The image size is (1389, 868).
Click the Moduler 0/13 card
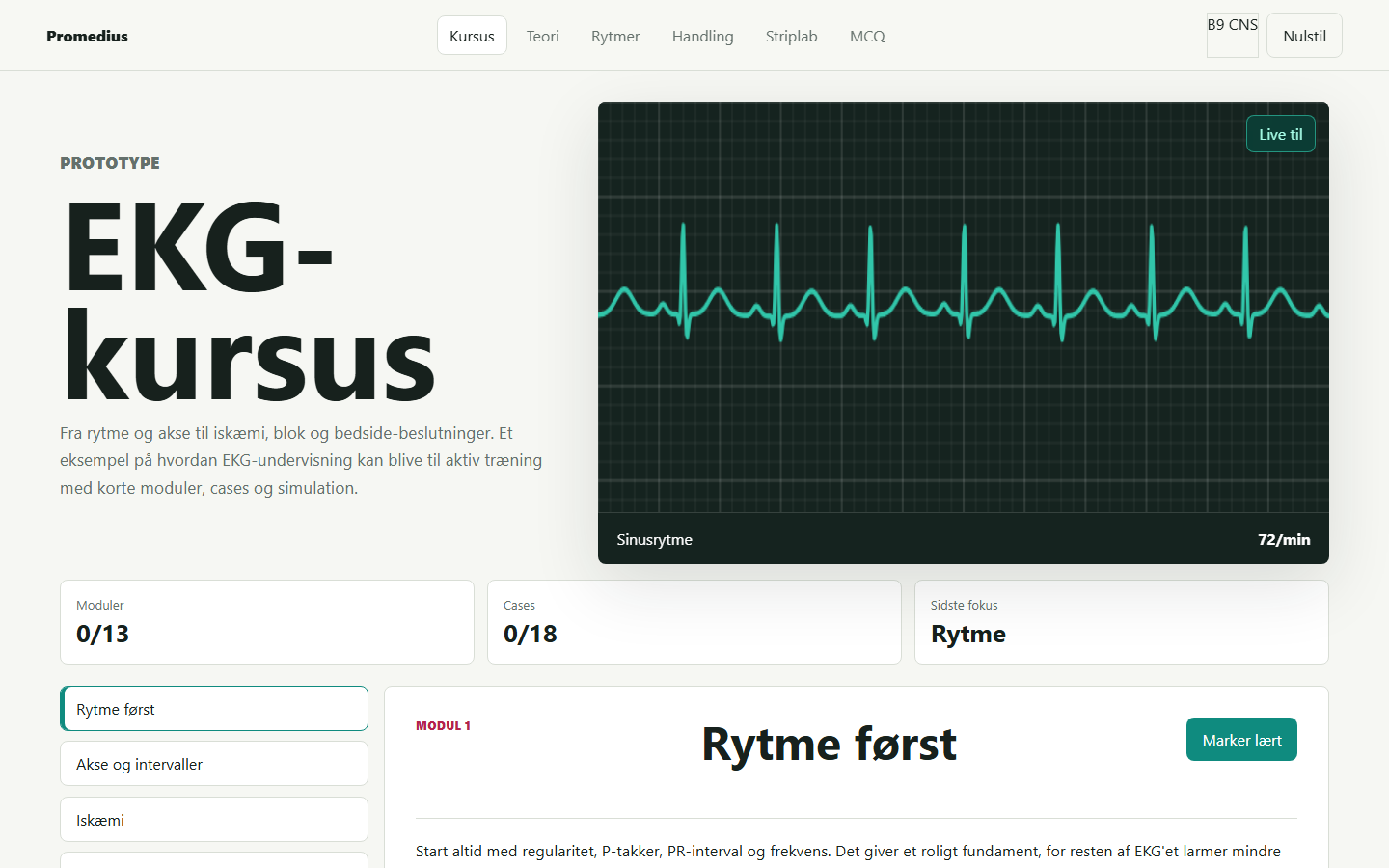(x=267, y=622)
